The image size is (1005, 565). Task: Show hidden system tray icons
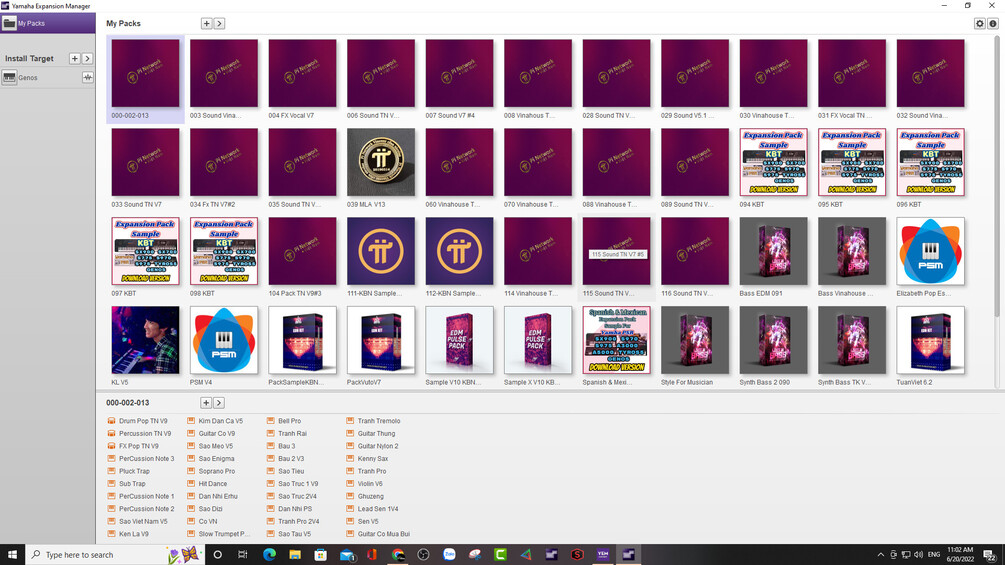(881, 555)
